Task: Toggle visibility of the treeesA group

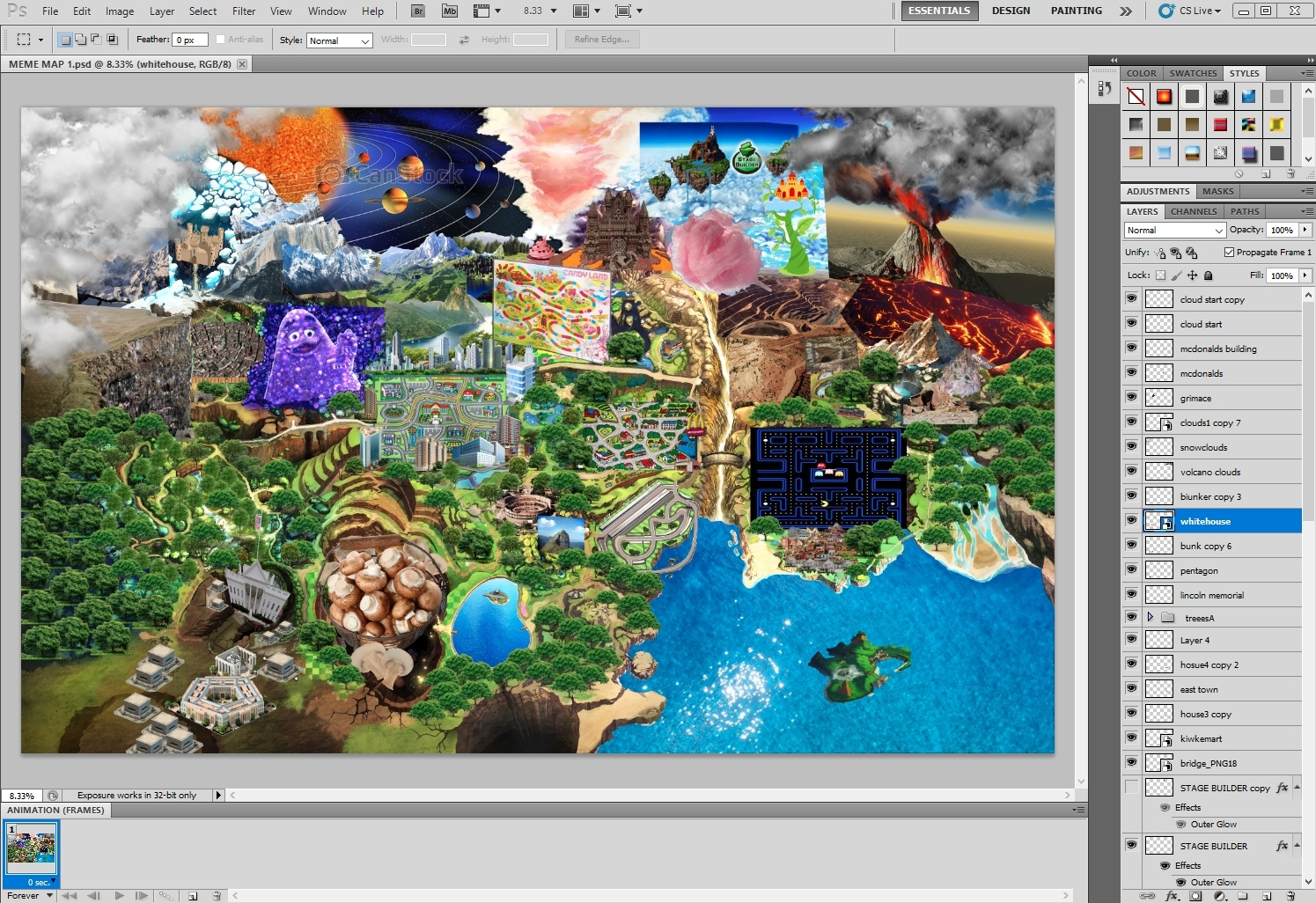Action: 1131,617
